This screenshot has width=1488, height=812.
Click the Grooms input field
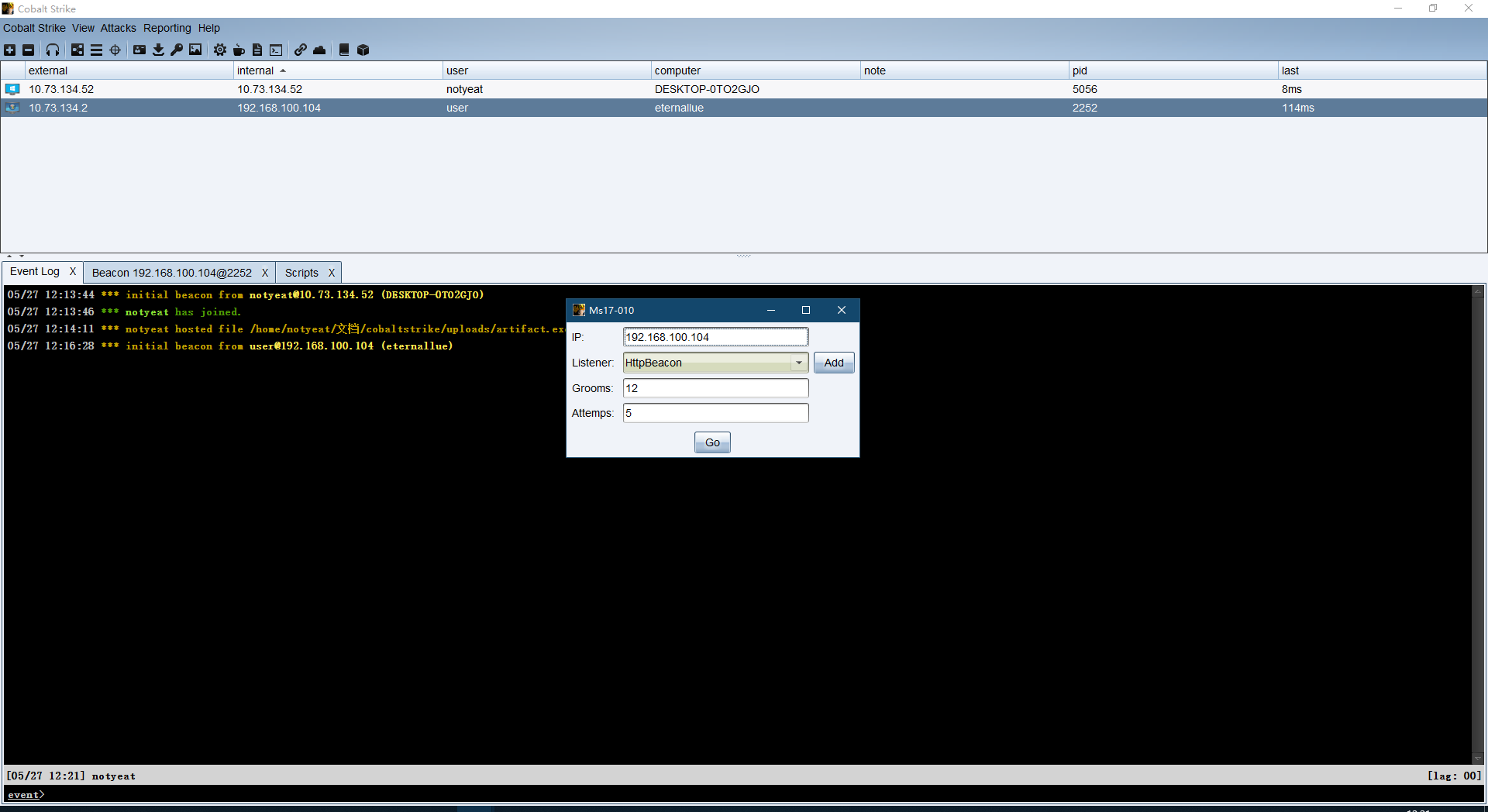[x=715, y=388]
